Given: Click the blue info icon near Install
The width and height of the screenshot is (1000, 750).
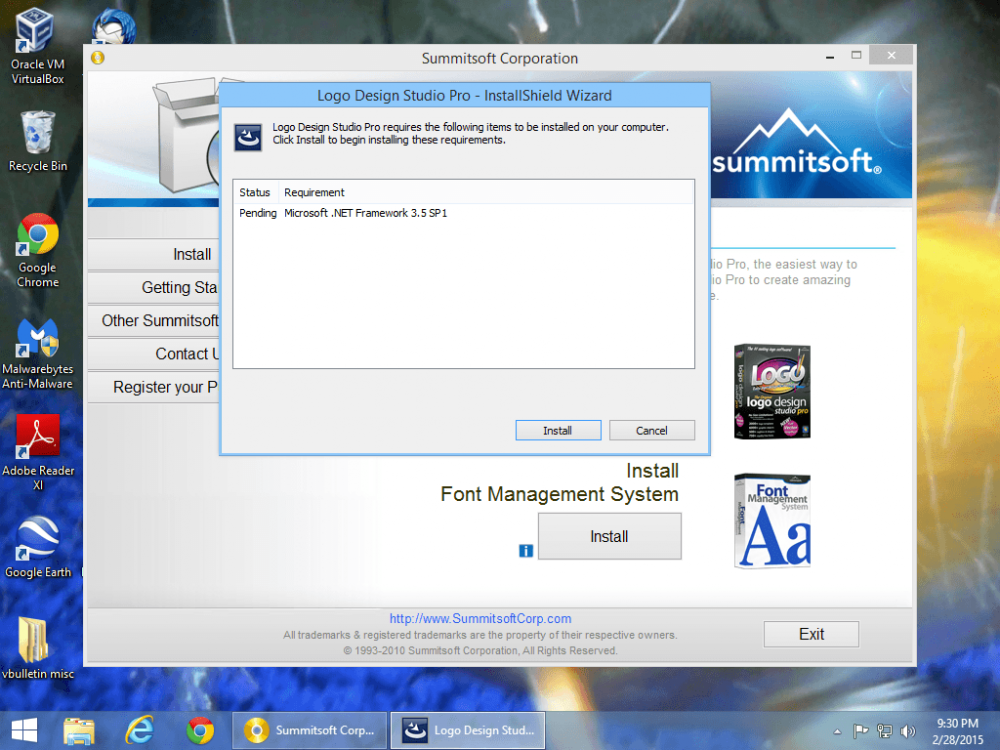Looking at the screenshot, I should [526, 550].
